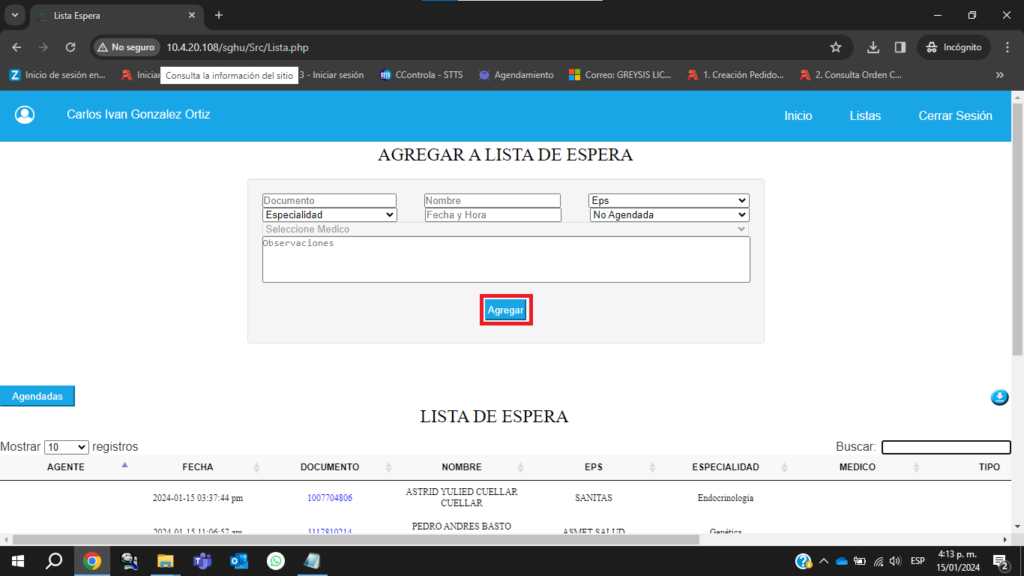This screenshot has height=576, width=1024.
Task: Click the Buscar search field
Action: pos(945,447)
